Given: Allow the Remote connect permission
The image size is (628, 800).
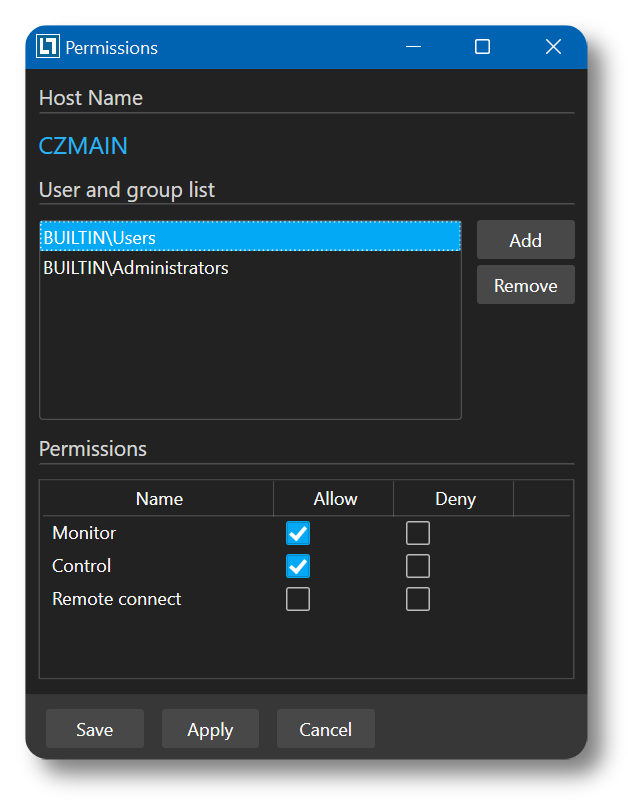Looking at the screenshot, I should tap(297, 599).
